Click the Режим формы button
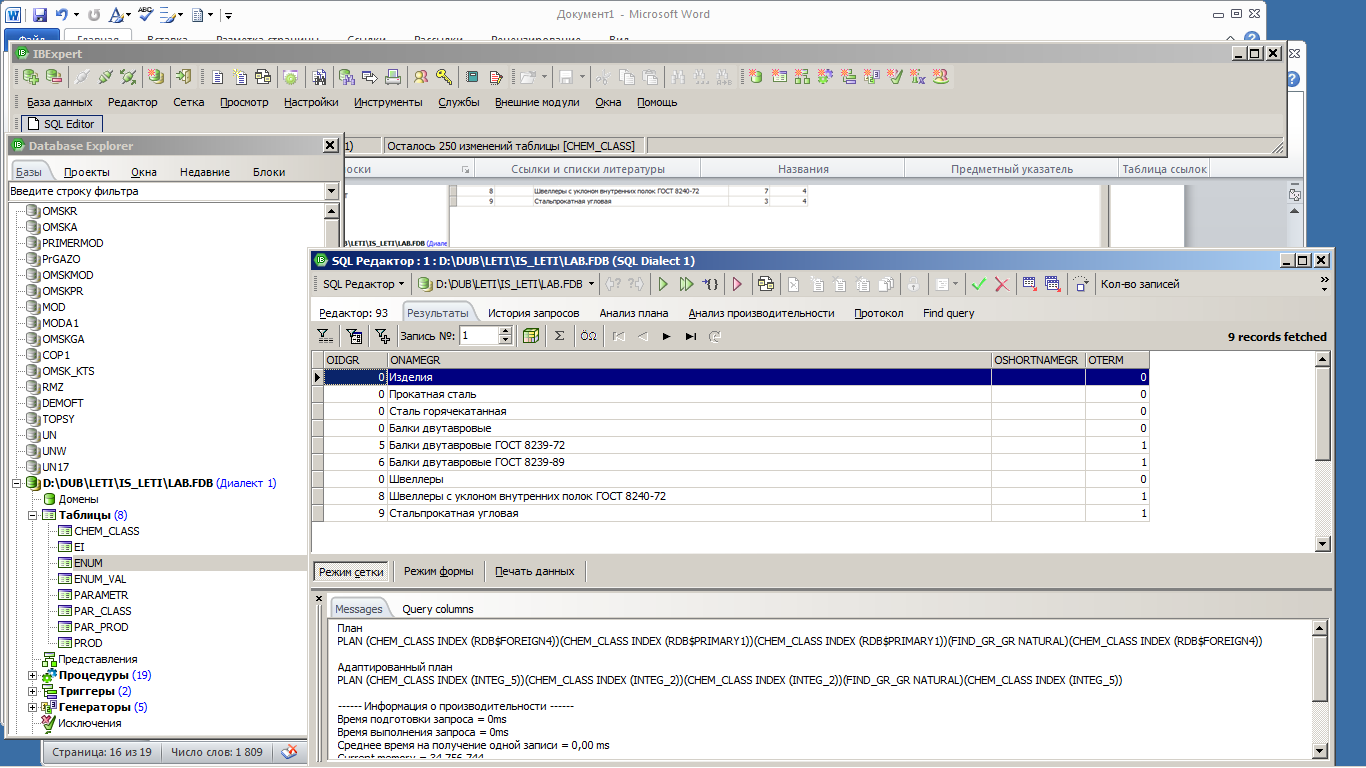 [x=439, y=571]
